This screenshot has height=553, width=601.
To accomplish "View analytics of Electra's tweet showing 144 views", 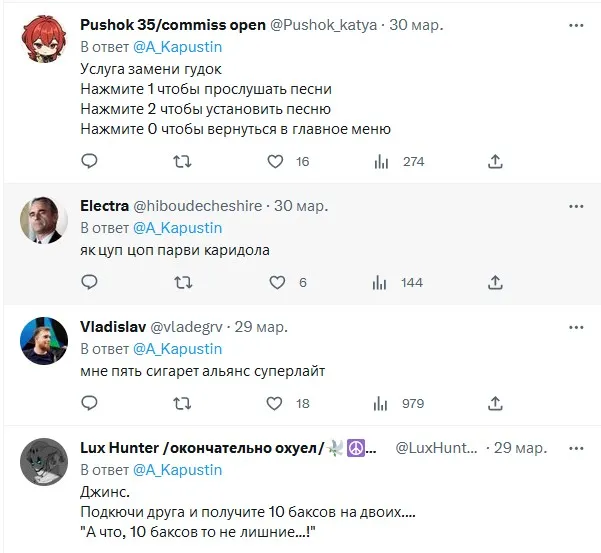I will pyautogui.click(x=381, y=282).
